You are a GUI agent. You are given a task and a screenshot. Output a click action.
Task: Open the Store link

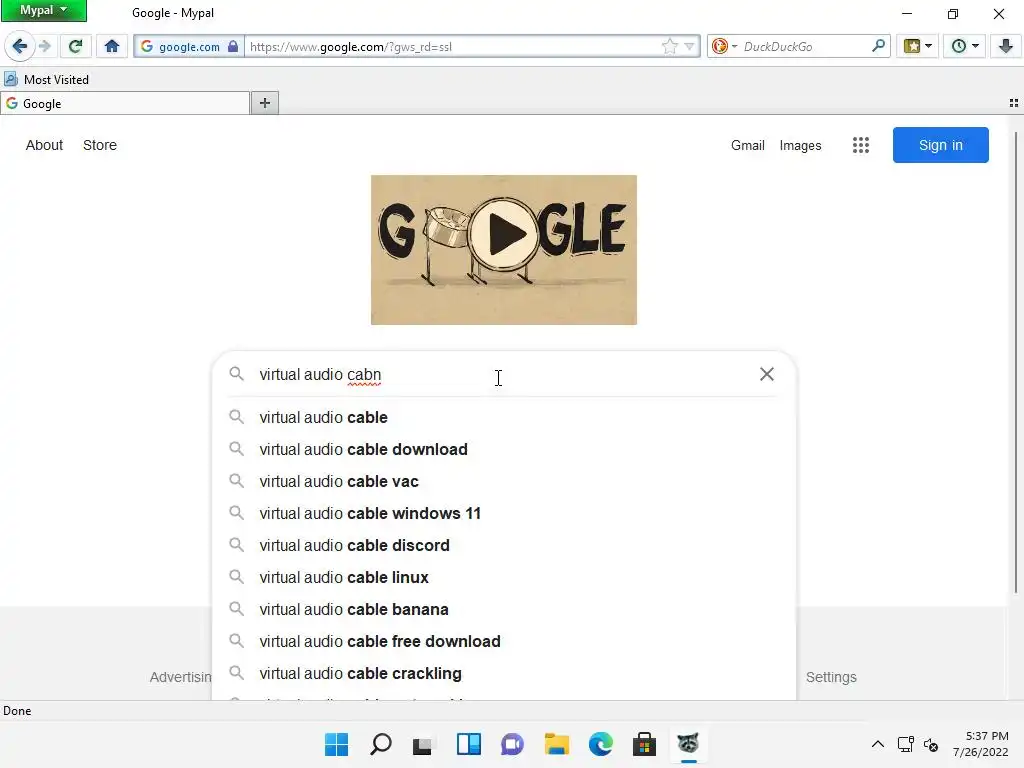pyautogui.click(x=100, y=145)
